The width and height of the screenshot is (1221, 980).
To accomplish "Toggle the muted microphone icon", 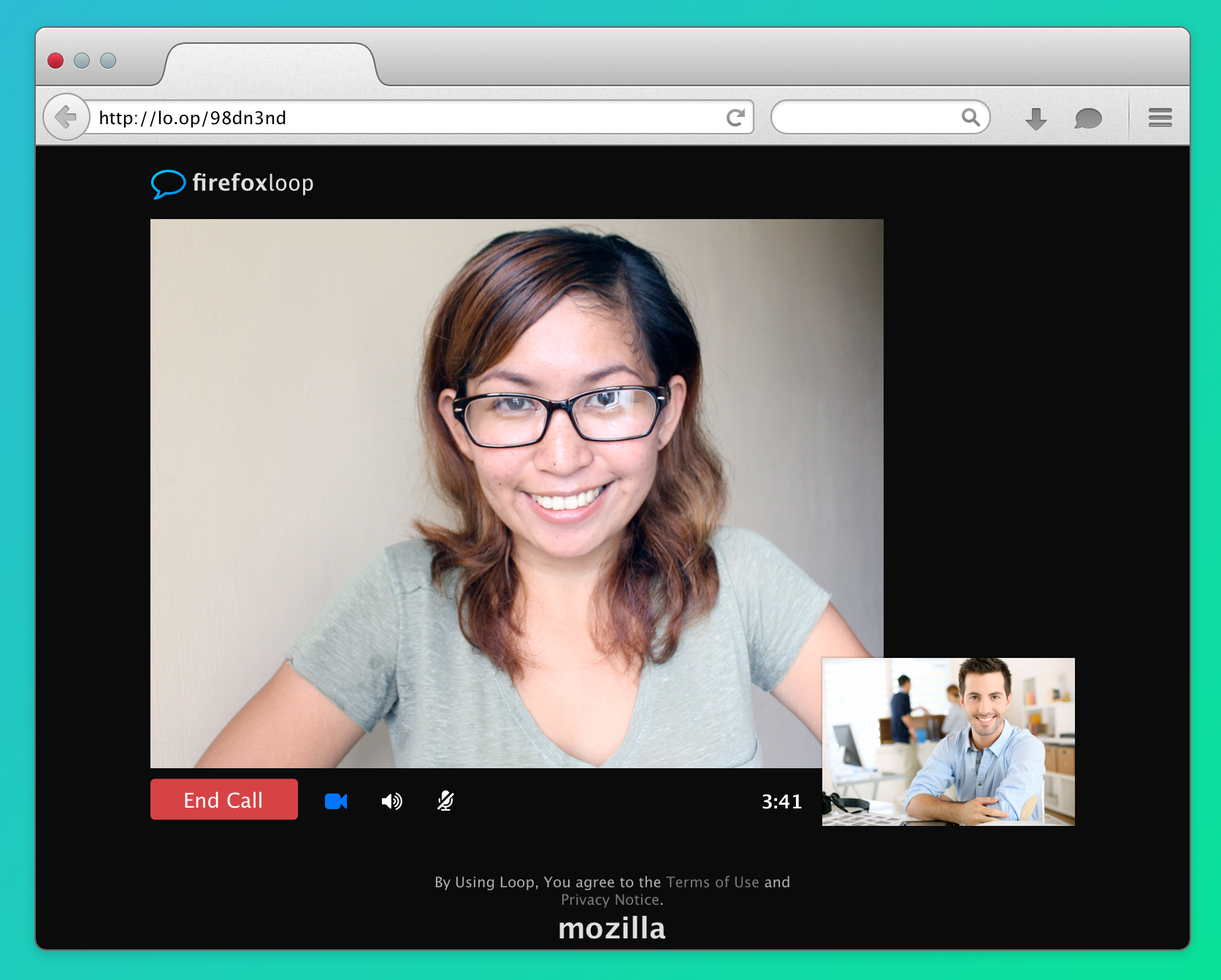I will click(445, 801).
